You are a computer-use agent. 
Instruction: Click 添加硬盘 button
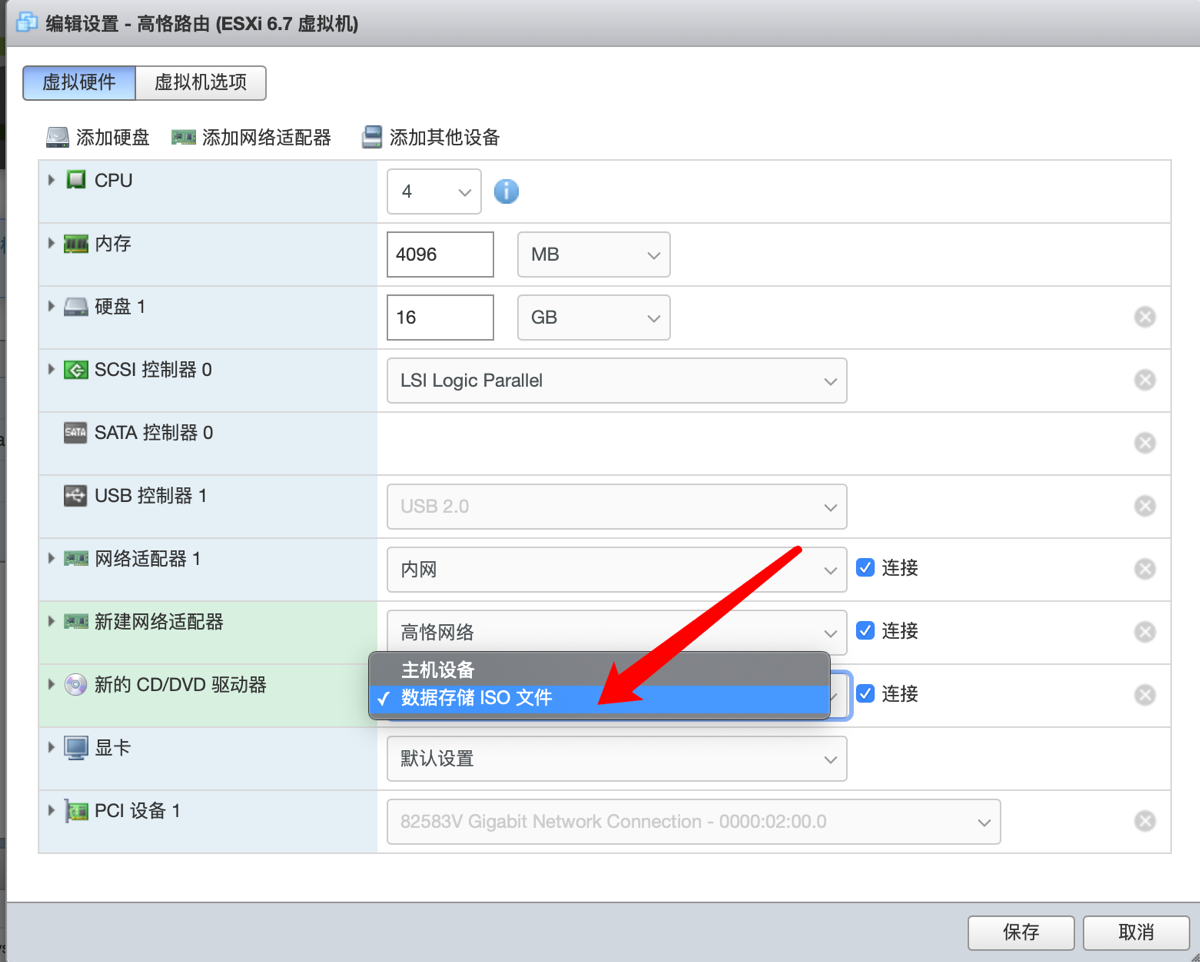pyautogui.click(x=98, y=138)
